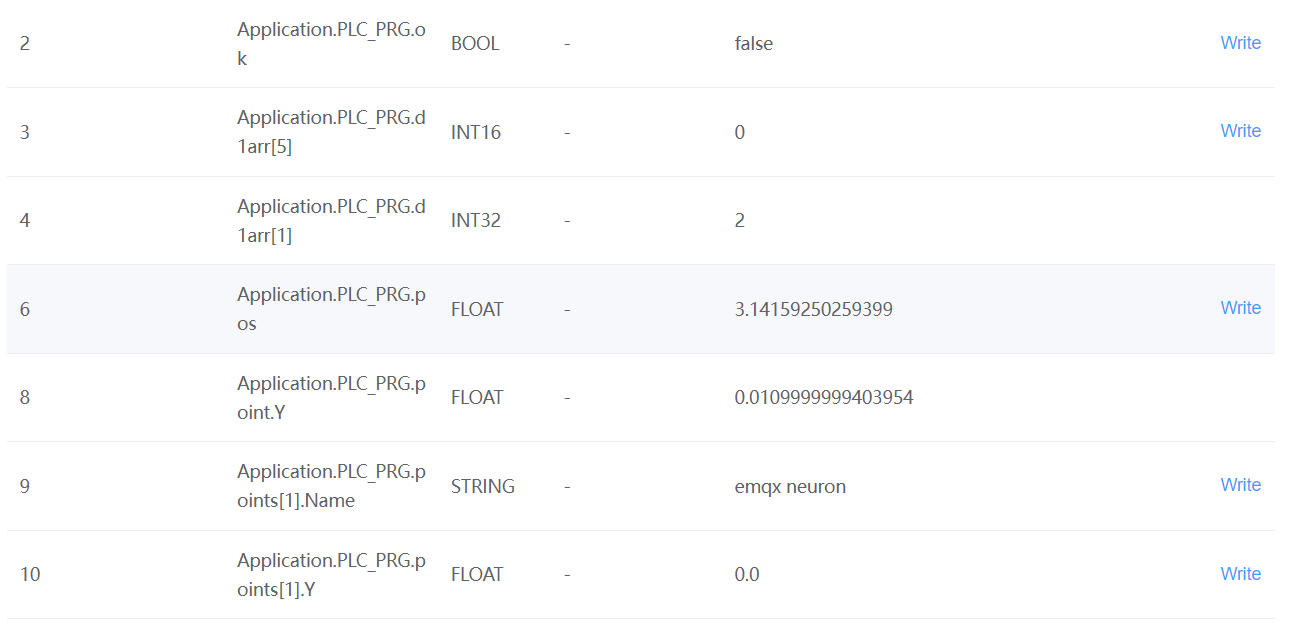Select the Application.PLC_PRG.point.Y tag name
This screenshot has width=1304, height=626.
(x=331, y=397)
